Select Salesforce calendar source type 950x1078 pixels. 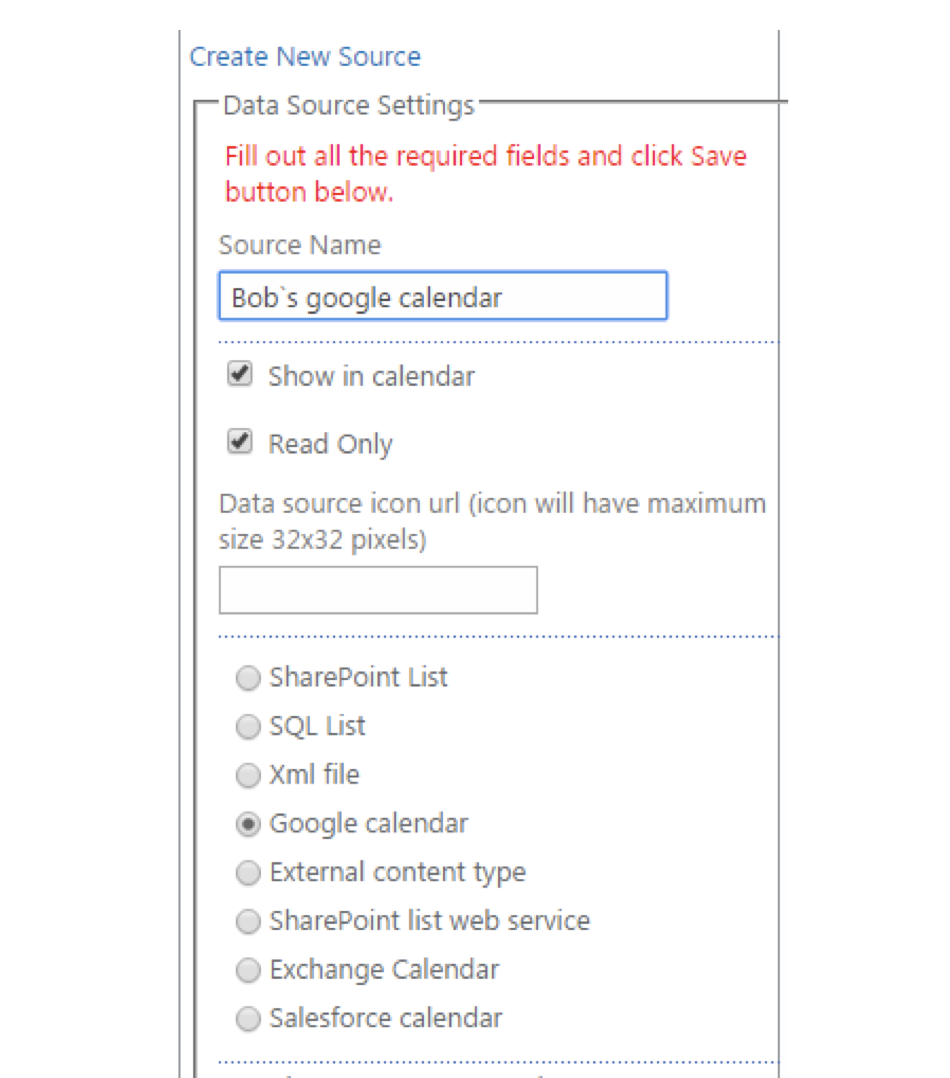[247, 1018]
